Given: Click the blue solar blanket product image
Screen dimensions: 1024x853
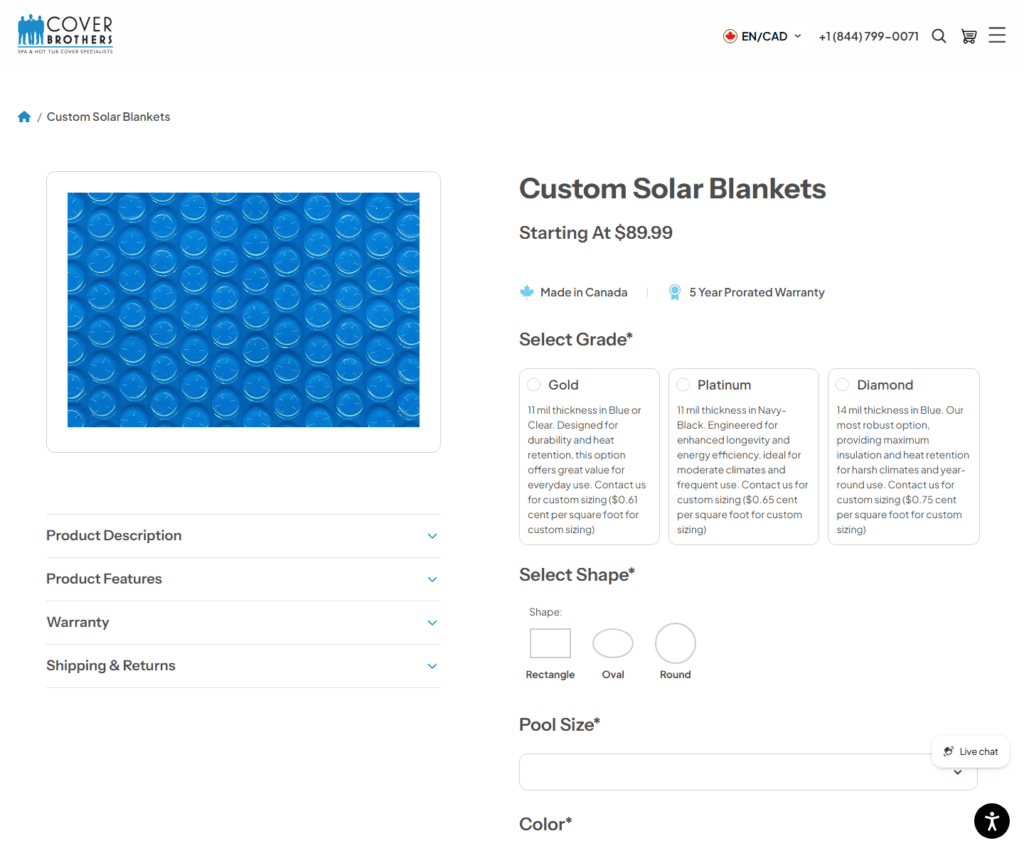Looking at the screenshot, I should [243, 310].
